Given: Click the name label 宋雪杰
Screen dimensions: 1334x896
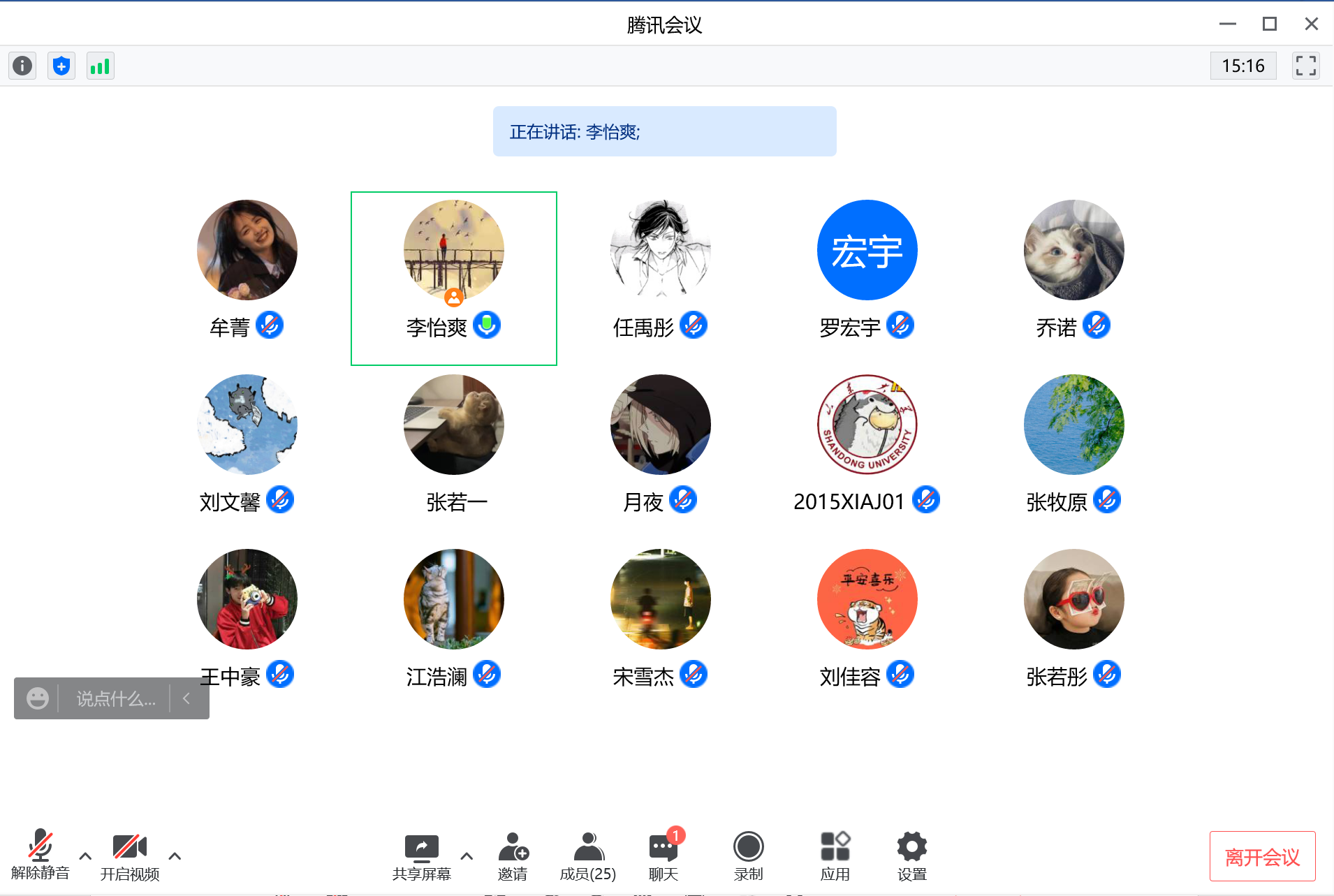Looking at the screenshot, I should point(643,676).
